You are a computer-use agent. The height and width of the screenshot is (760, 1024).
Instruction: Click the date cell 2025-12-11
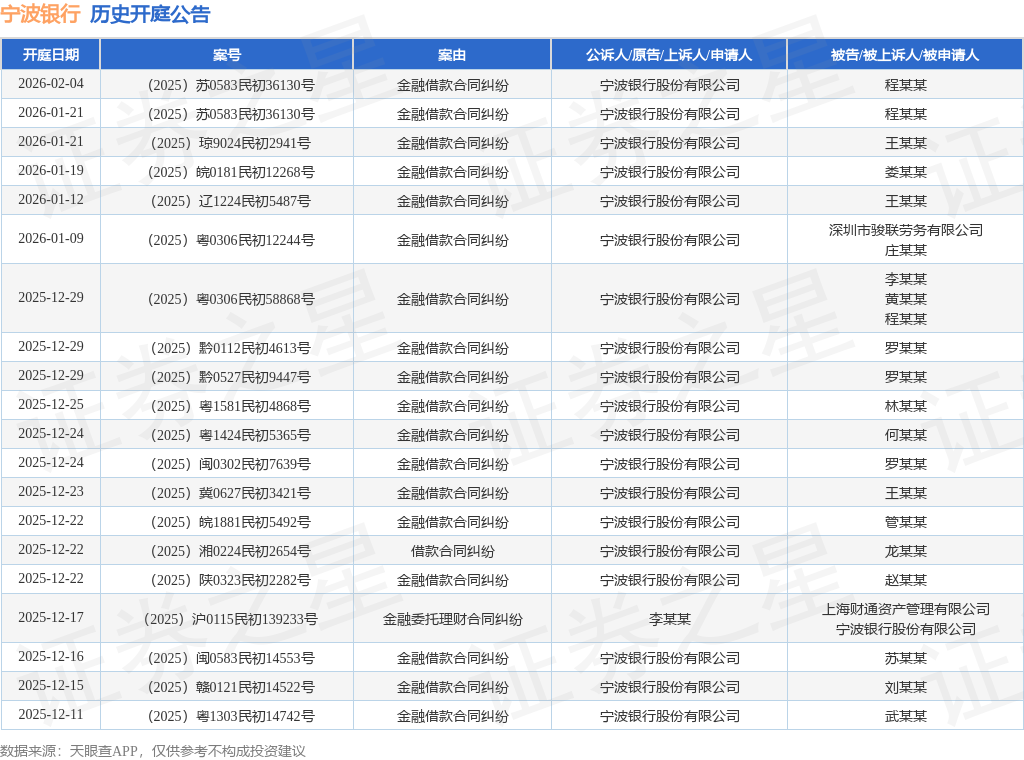click(x=51, y=714)
